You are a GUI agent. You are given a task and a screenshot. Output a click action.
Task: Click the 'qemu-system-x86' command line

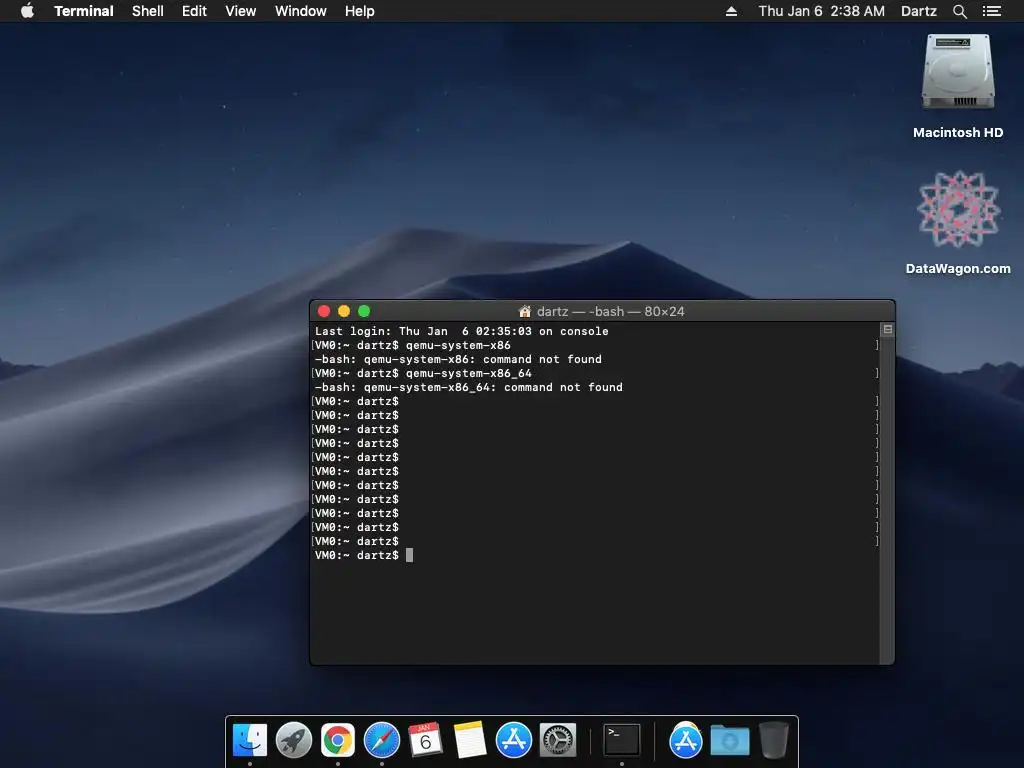tap(413, 345)
